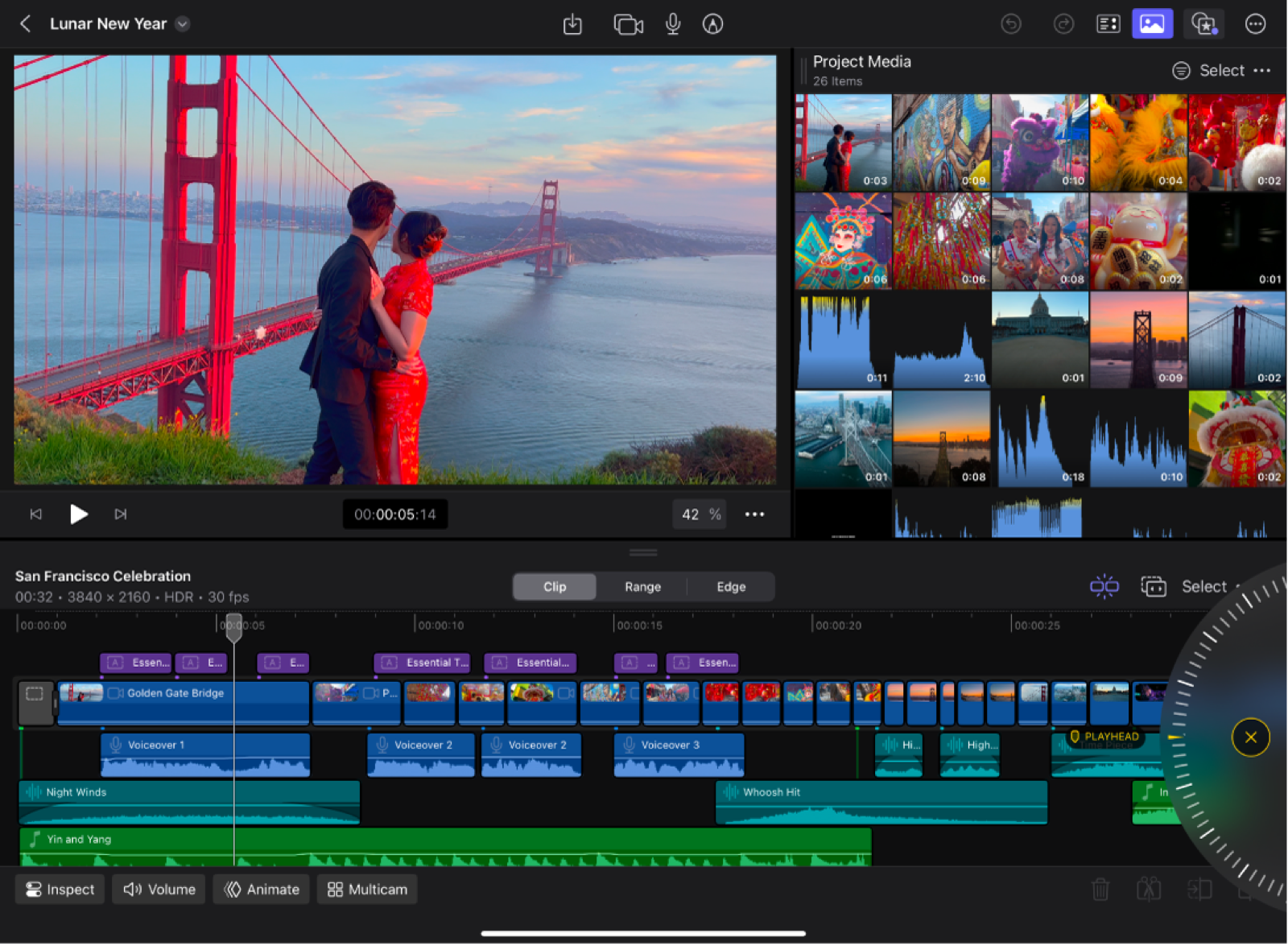The image size is (1288, 946).
Task: Redo the last edit
Action: click(x=1063, y=24)
